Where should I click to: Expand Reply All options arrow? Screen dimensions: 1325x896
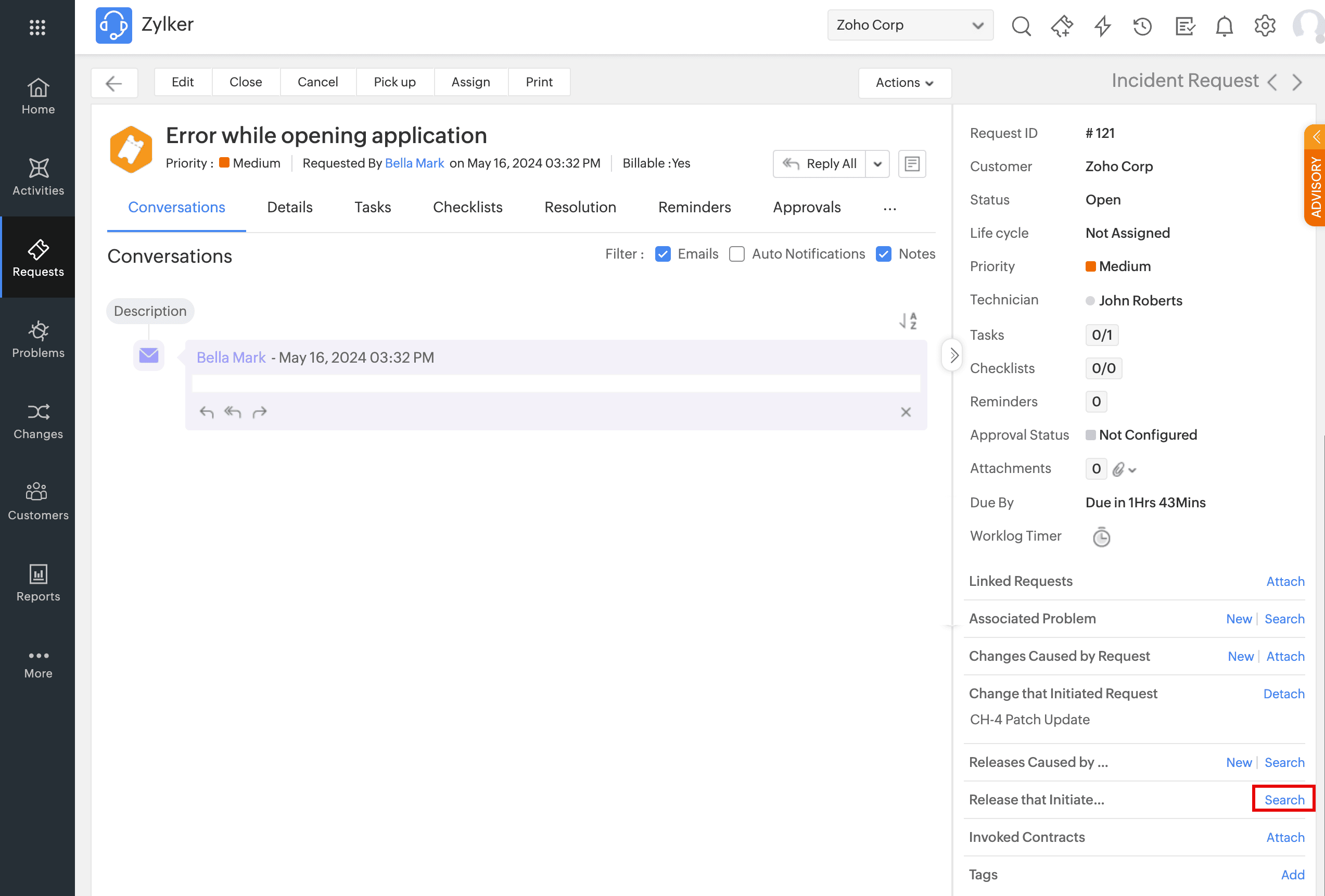pyautogui.click(x=877, y=164)
